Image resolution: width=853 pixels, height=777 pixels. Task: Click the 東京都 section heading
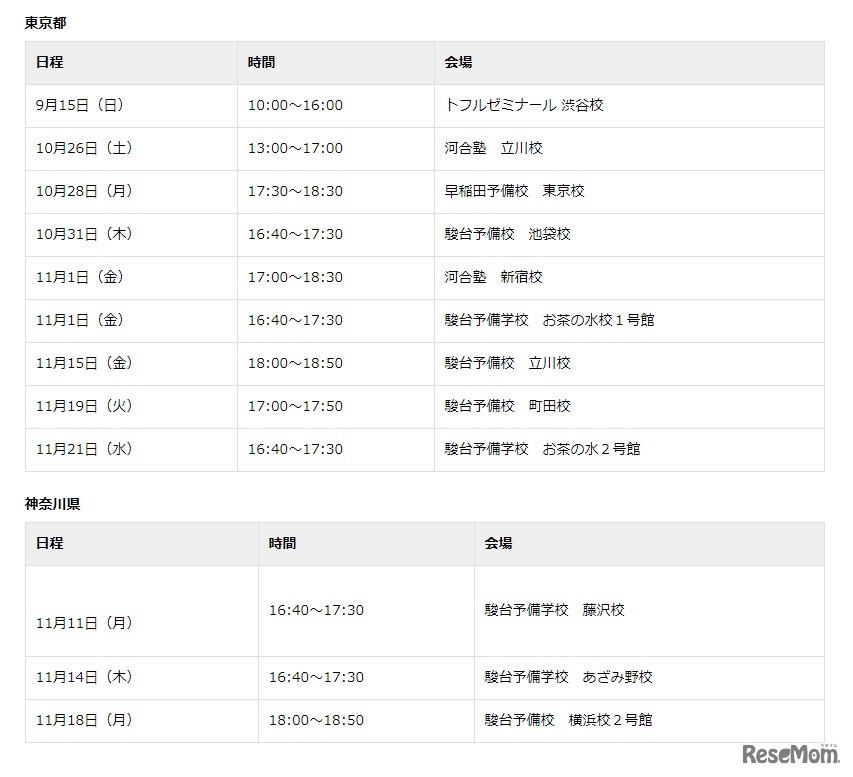tap(46, 22)
